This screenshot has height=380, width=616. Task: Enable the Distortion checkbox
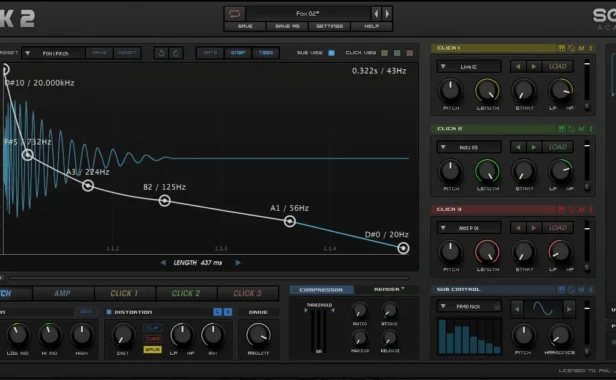point(109,312)
